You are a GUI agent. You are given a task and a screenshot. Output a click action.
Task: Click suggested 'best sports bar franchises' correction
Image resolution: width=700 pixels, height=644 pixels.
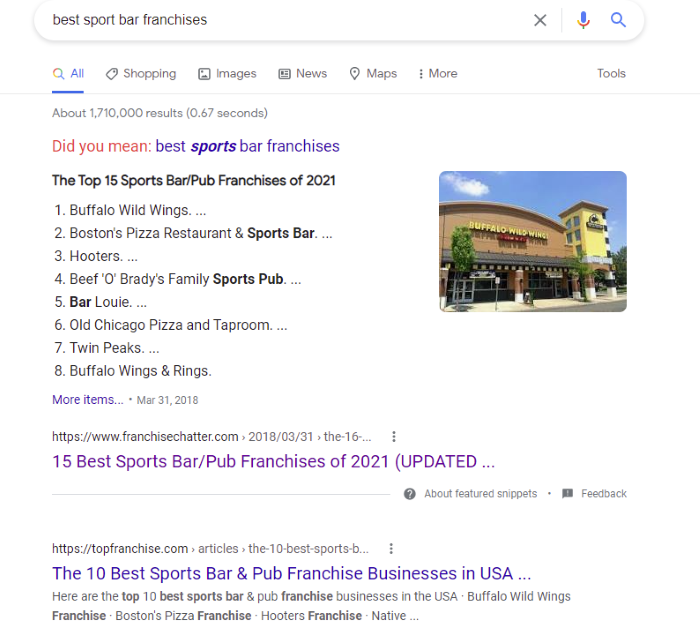click(247, 146)
